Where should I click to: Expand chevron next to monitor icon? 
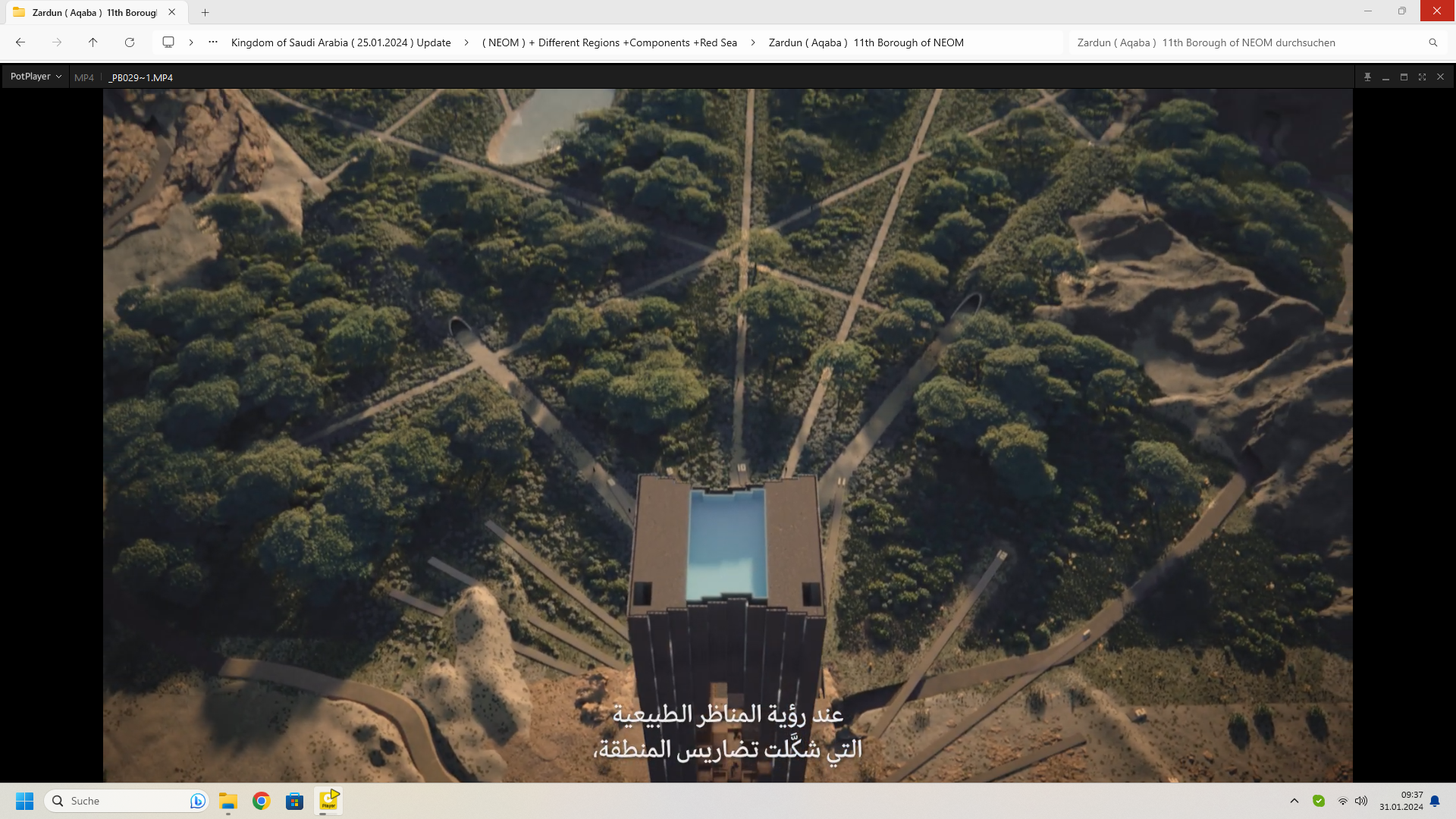click(191, 42)
